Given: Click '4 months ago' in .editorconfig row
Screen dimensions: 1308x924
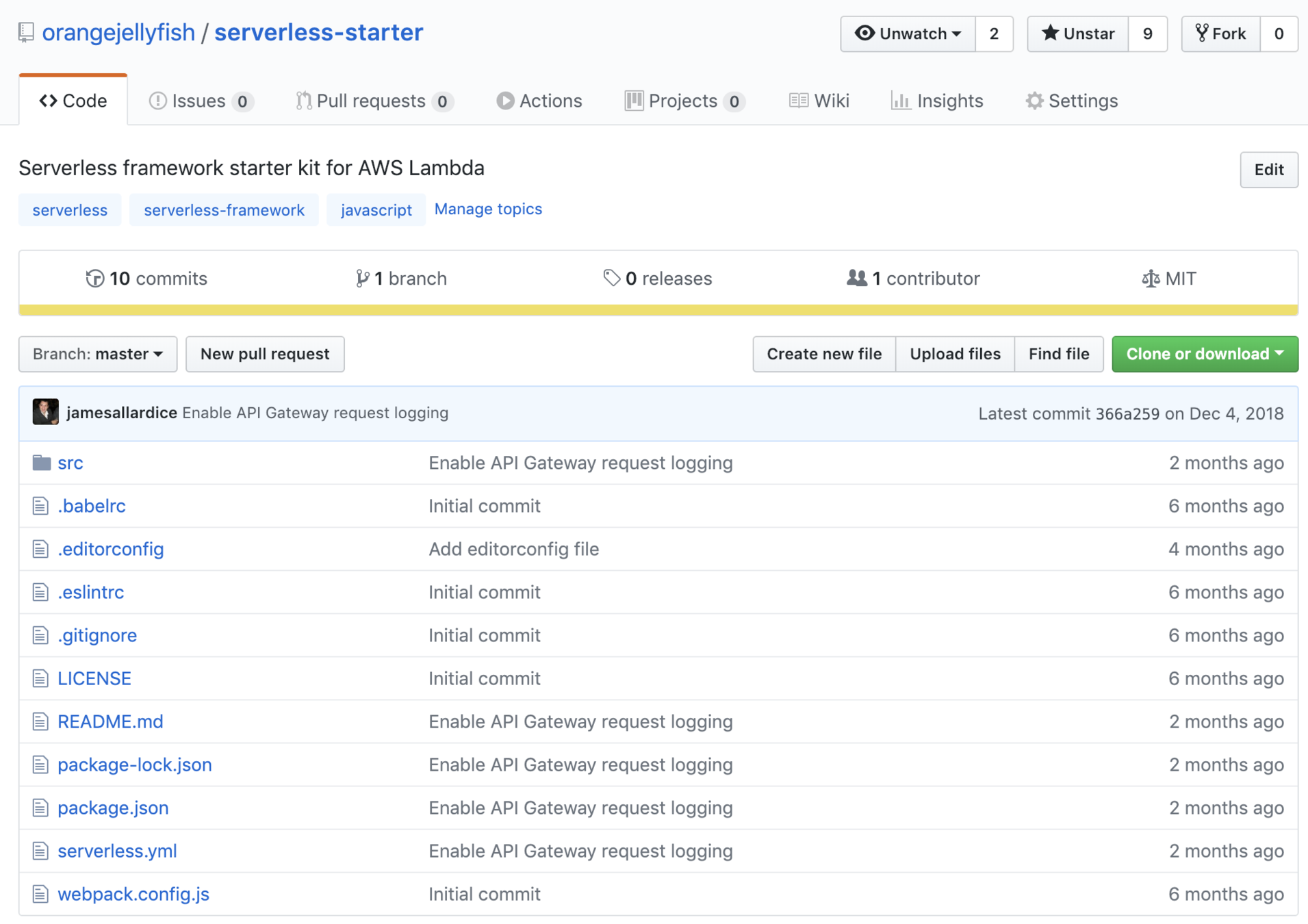Looking at the screenshot, I should tap(1226, 549).
